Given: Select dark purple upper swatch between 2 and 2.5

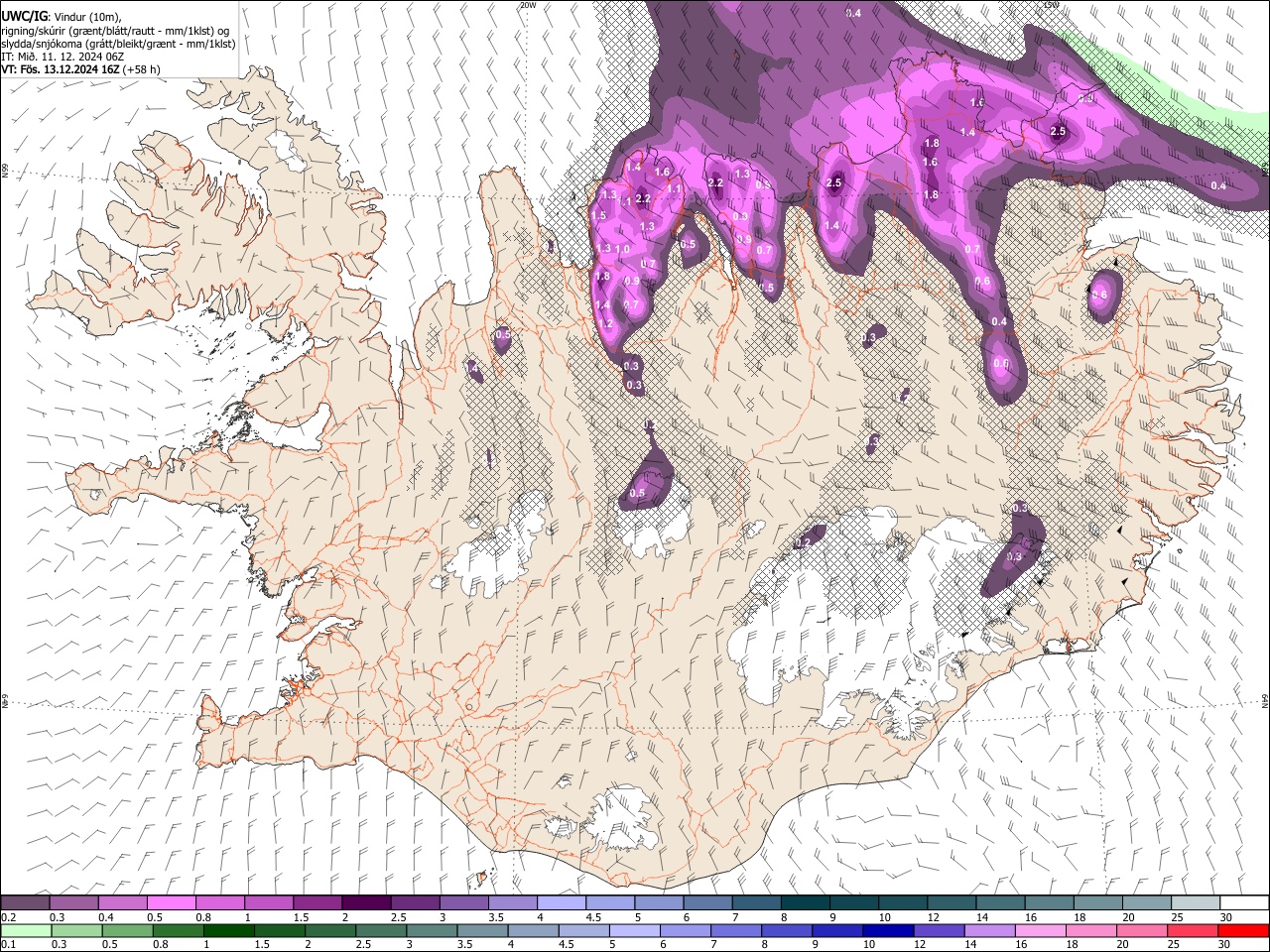Looking at the screenshot, I should click(x=366, y=903).
